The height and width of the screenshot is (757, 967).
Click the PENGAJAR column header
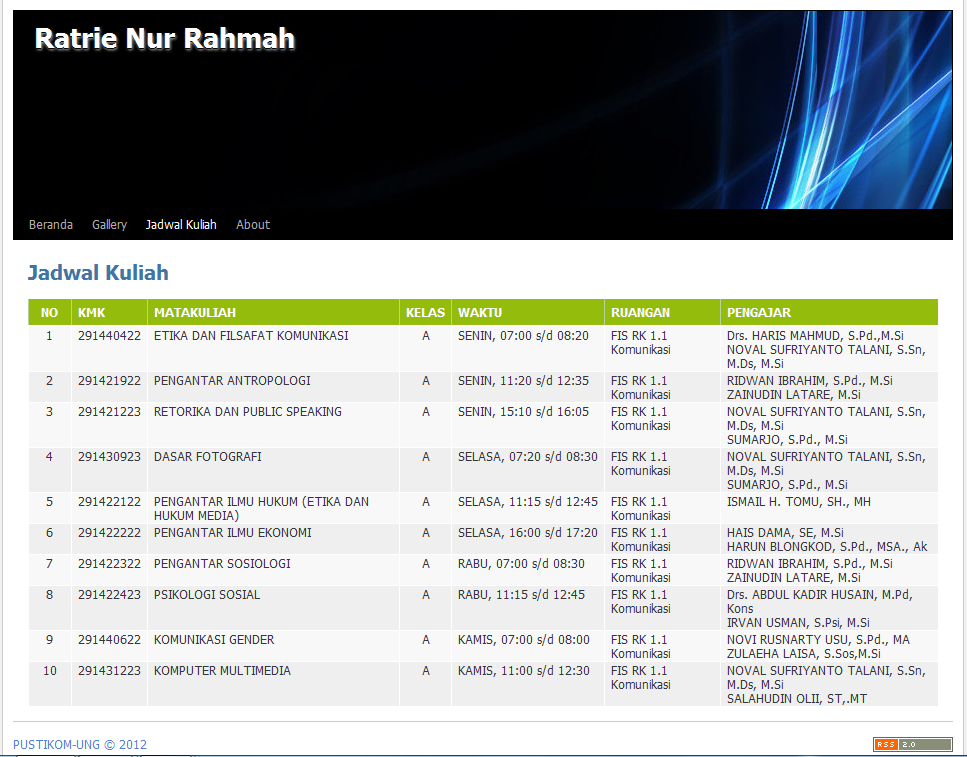(x=759, y=313)
